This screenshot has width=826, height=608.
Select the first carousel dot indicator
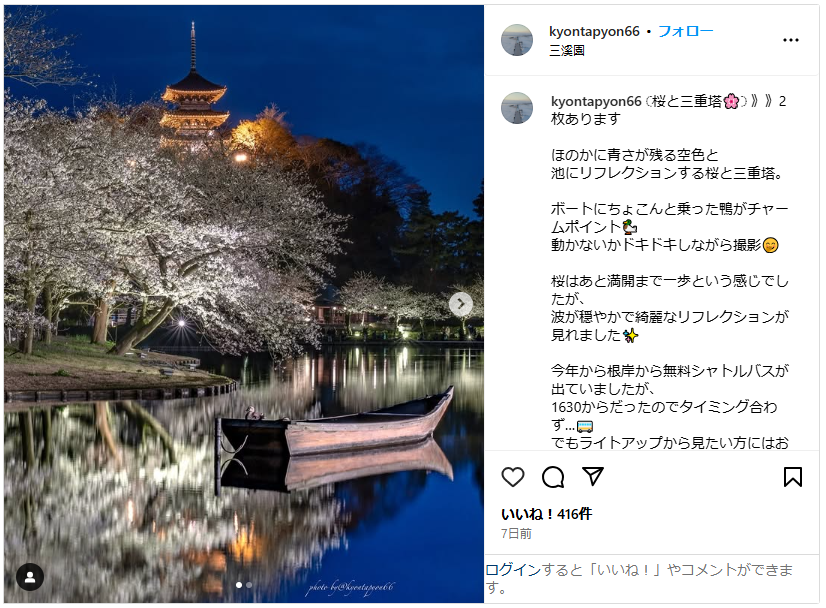click(x=239, y=585)
